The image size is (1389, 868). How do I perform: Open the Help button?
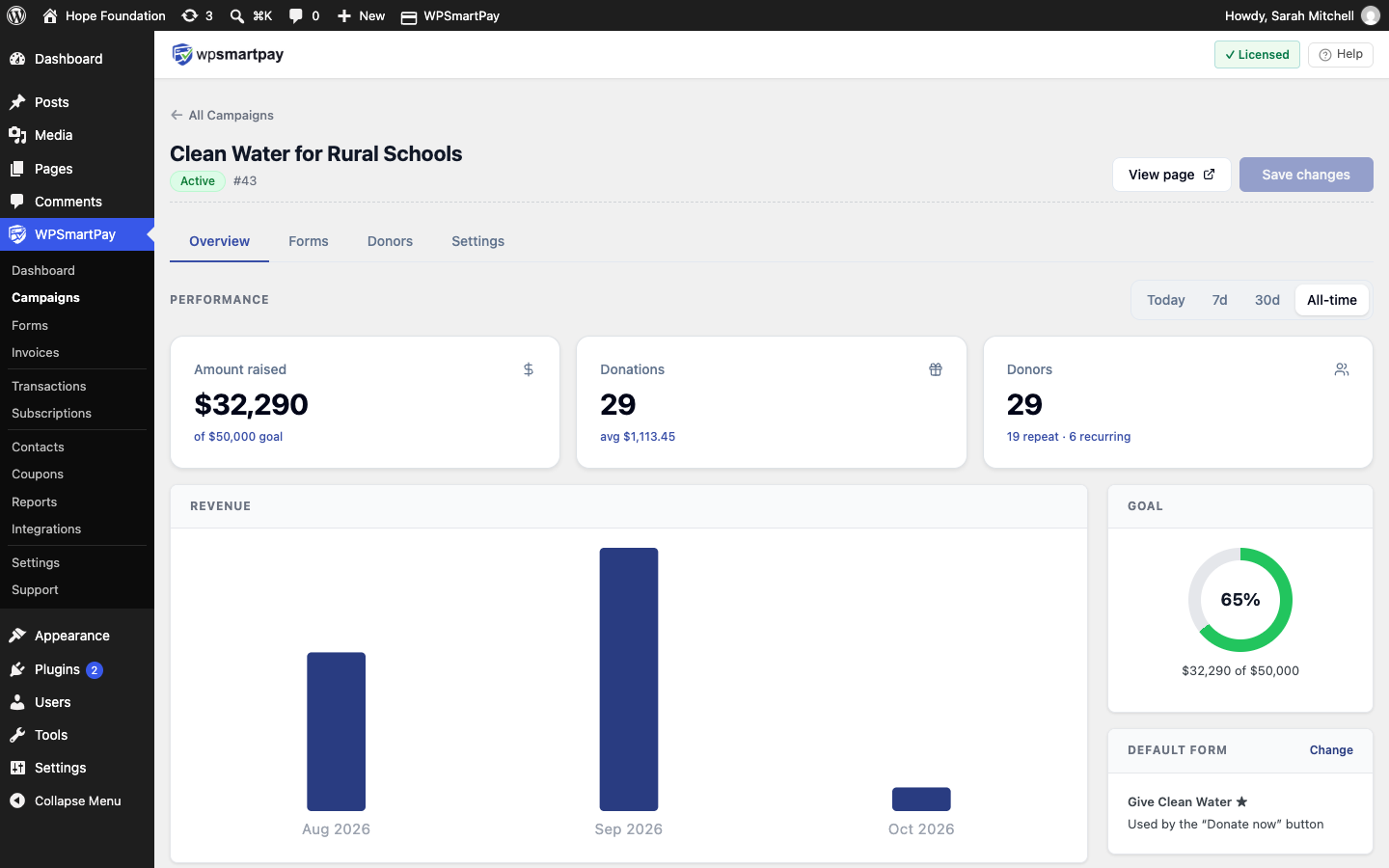[1341, 54]
